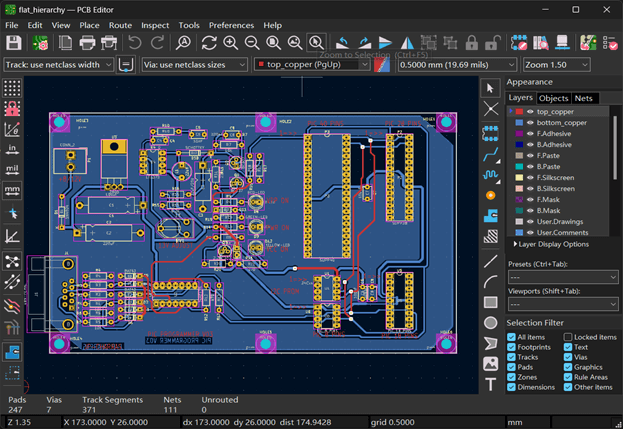This screenshot has width=623, height=429.
Task: Select the Add text tool
Action: click(x=491, y=384)
